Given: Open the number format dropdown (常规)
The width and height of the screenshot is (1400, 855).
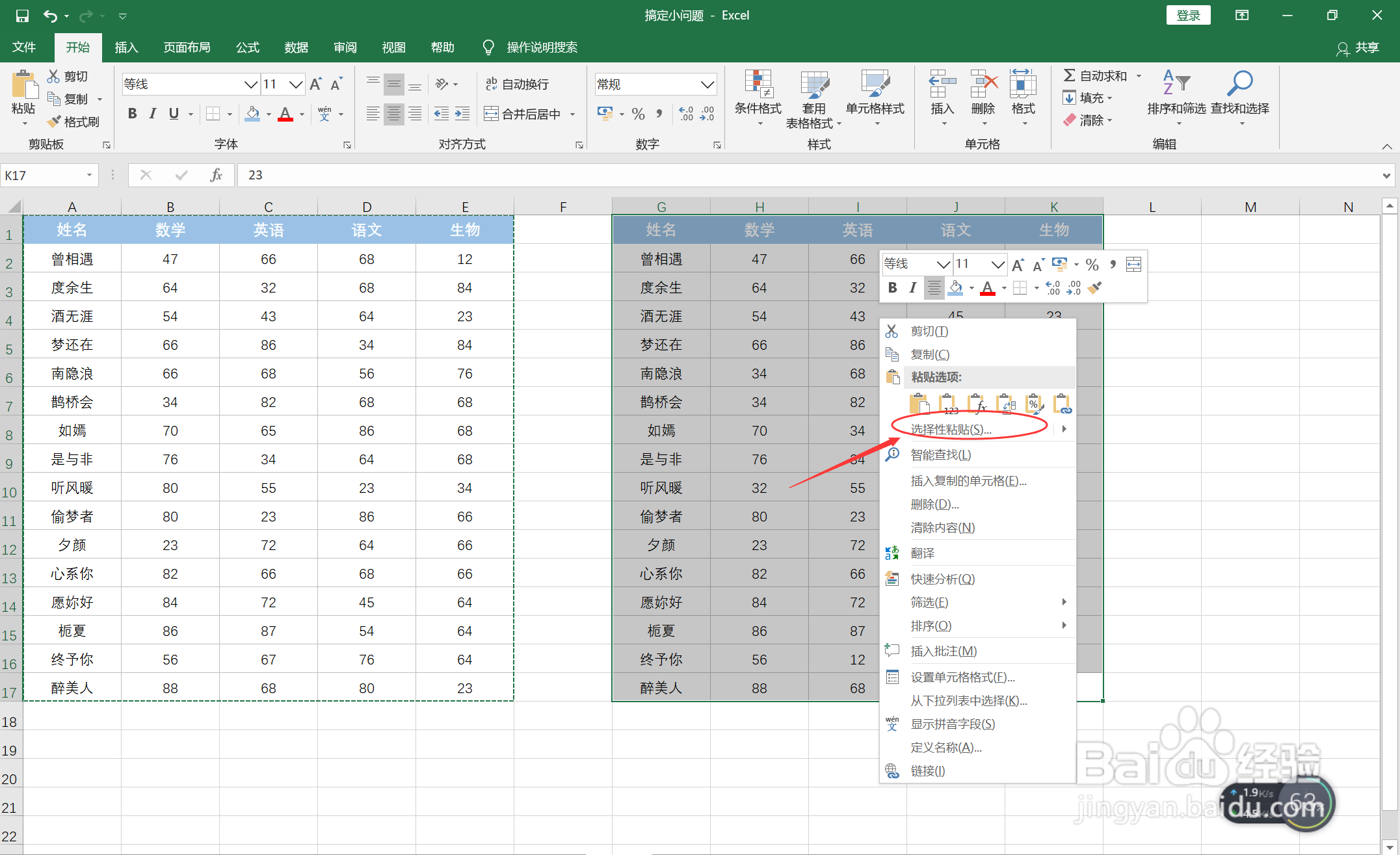Looking at the screenshot, I should [x=707, y=84].
